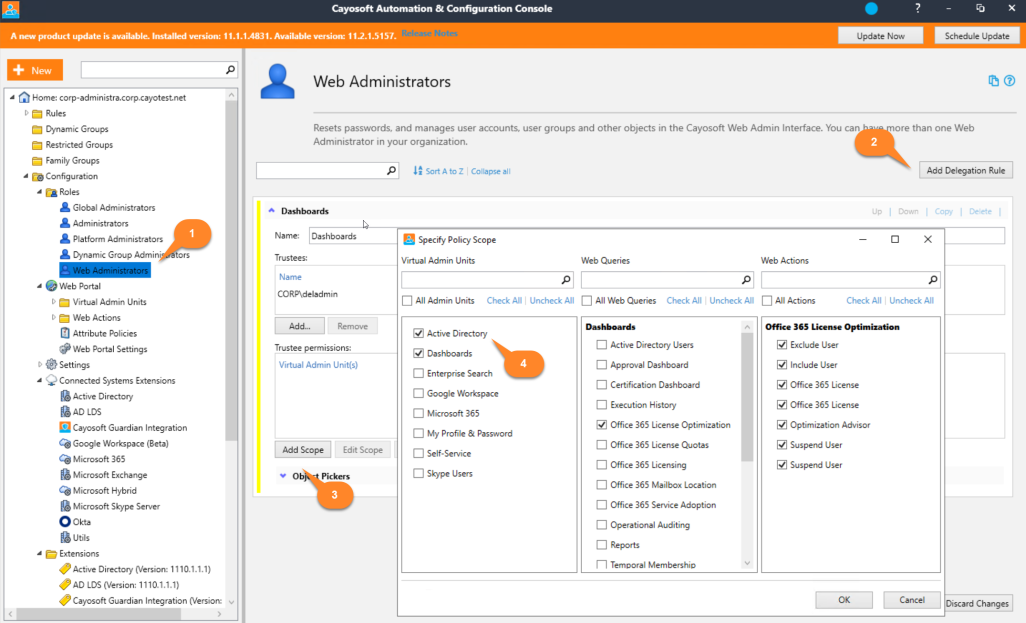The width and height of the screenshot is (1026, 623).
Task: Click the copy icon beside Web Administrators header
Action: (x=993, y=80)
